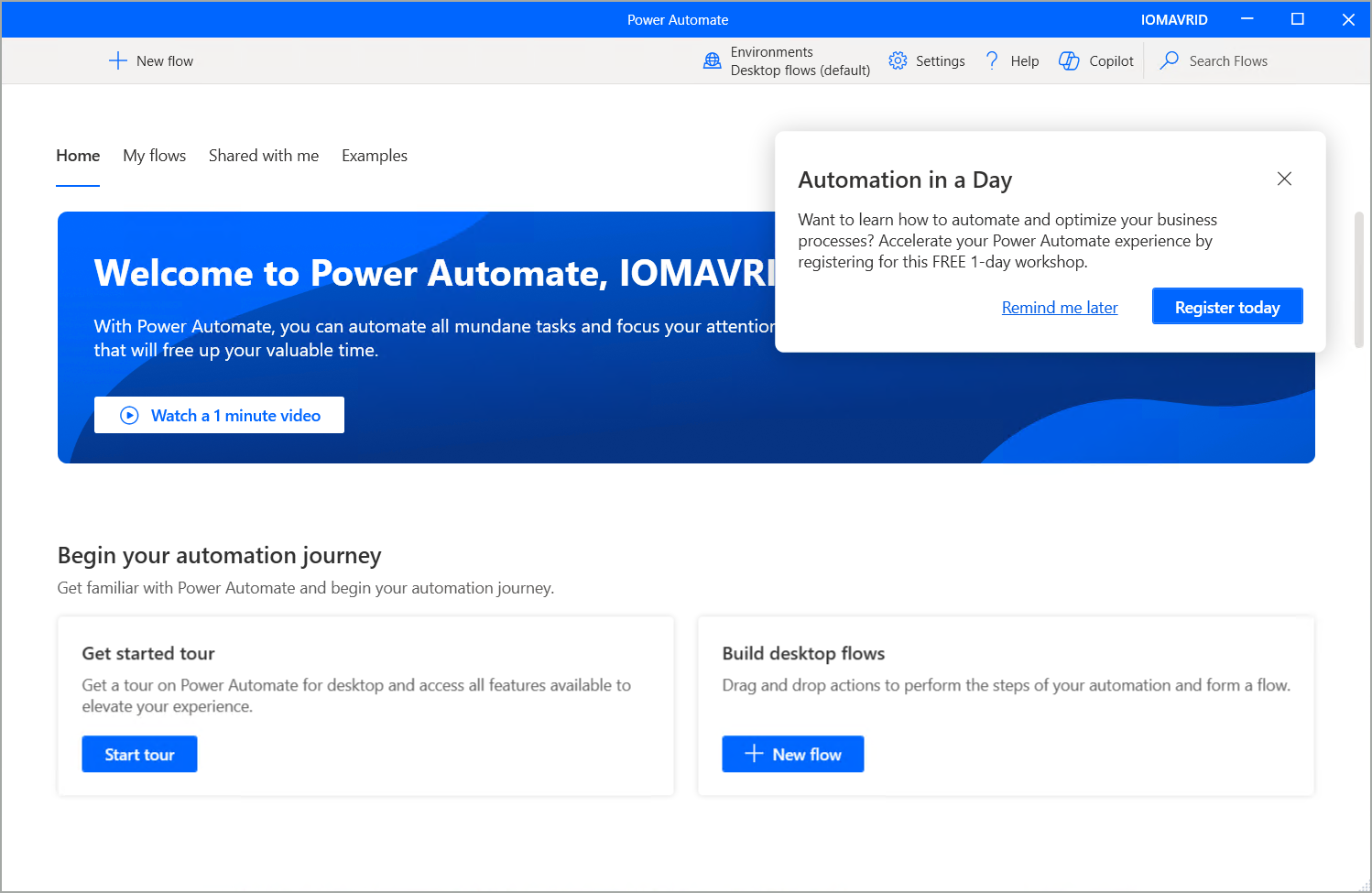Click Register today for the workshop

point(1227,306)
